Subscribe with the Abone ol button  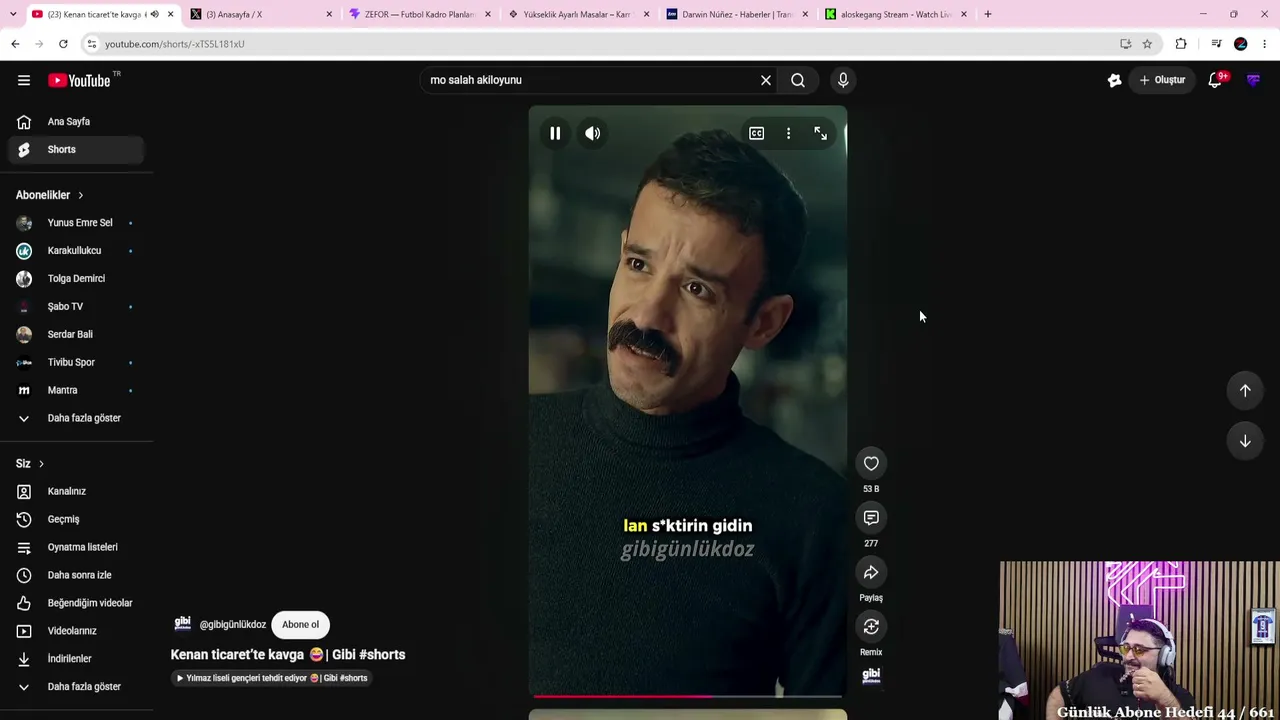[300, 625]
